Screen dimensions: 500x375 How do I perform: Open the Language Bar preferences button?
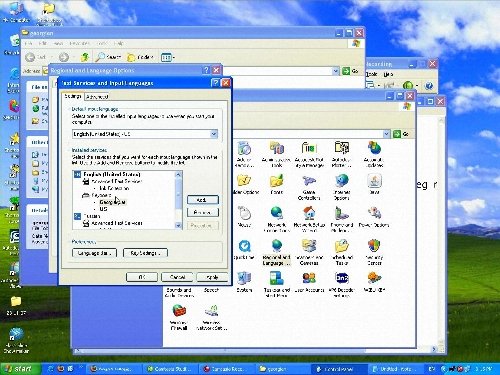tap(94, 253)
